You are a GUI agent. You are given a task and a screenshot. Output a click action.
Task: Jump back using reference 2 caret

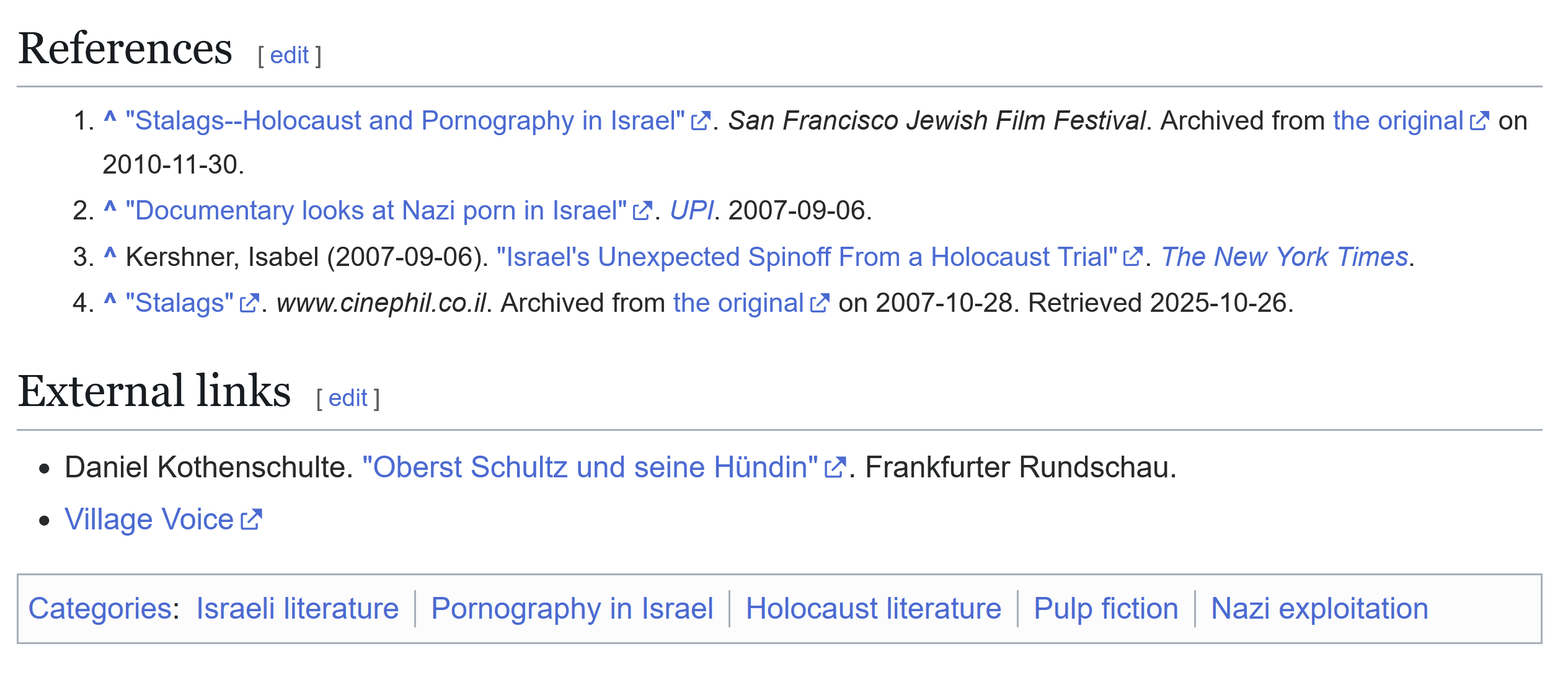[x=110, y=208]
